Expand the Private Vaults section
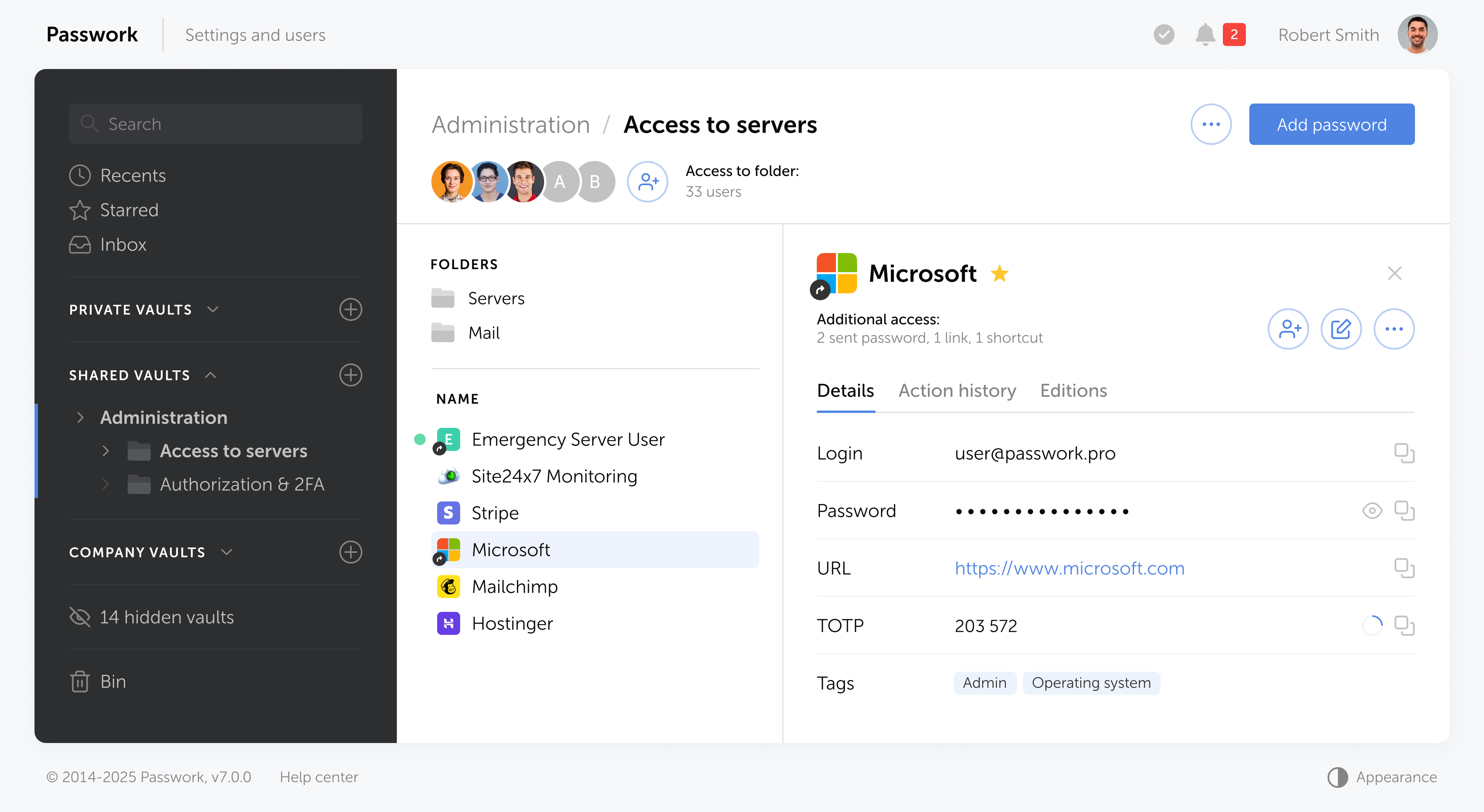The width and height of the screenshot is (1484, 812). point(212,309)
